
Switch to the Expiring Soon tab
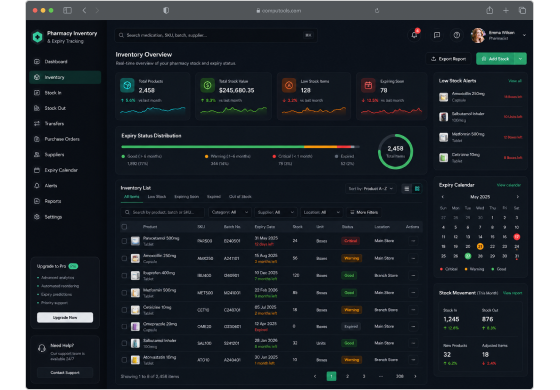tap(186, 197)
